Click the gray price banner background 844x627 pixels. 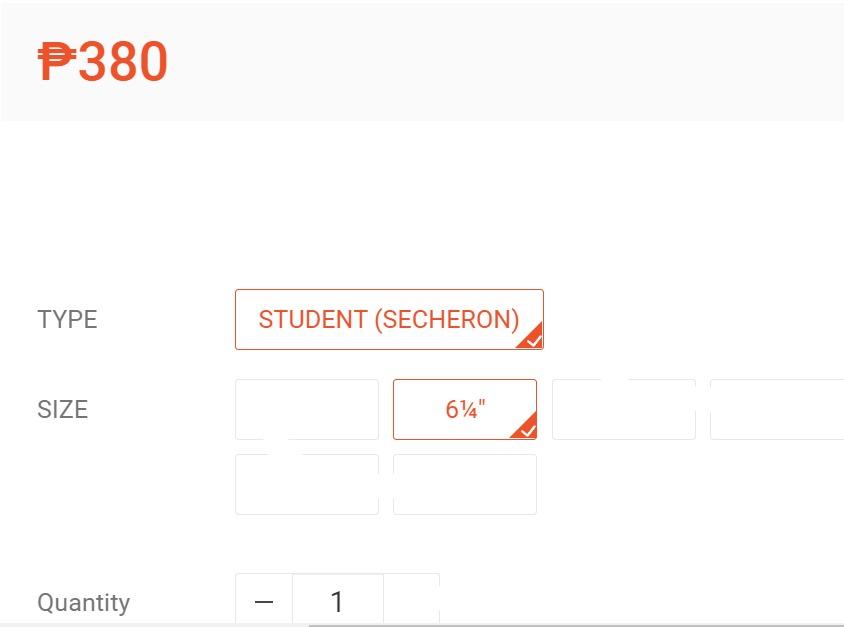[500, 61]
